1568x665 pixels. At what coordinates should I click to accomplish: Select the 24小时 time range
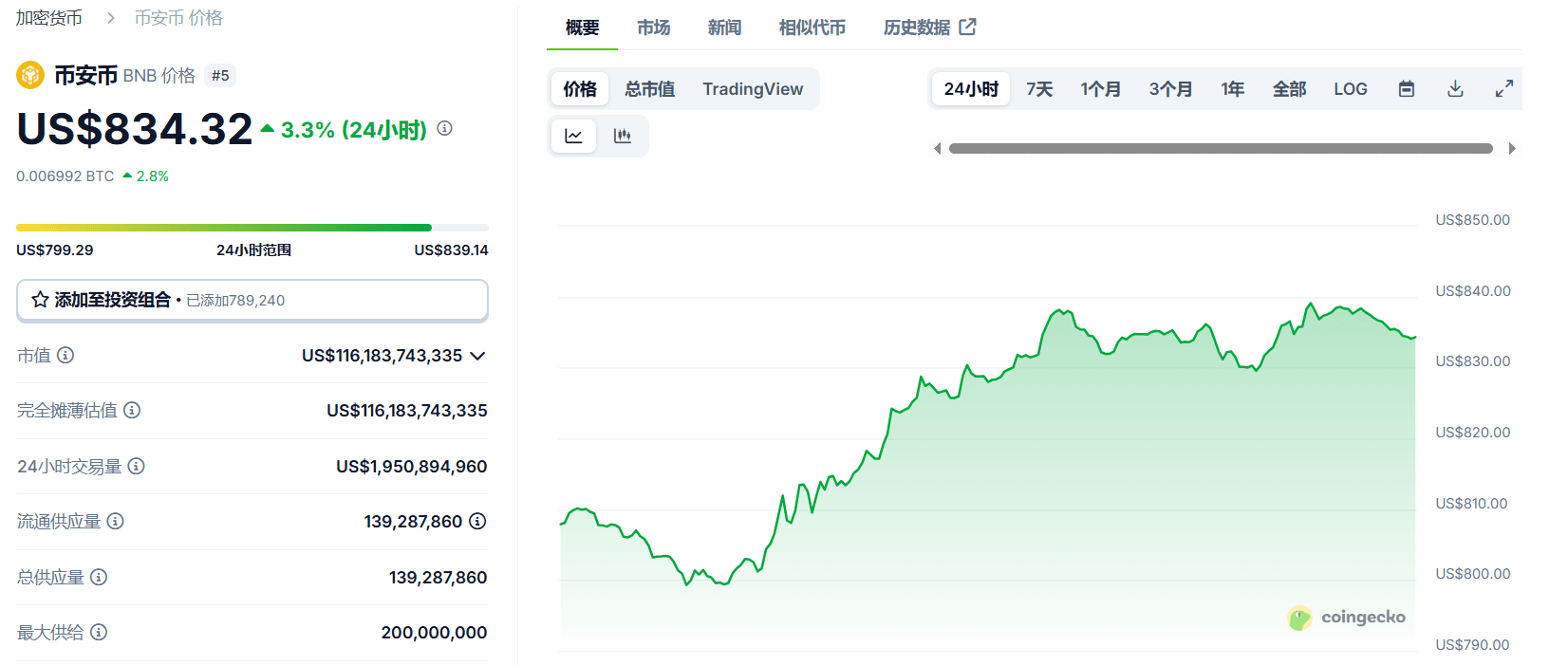(971, 89)
